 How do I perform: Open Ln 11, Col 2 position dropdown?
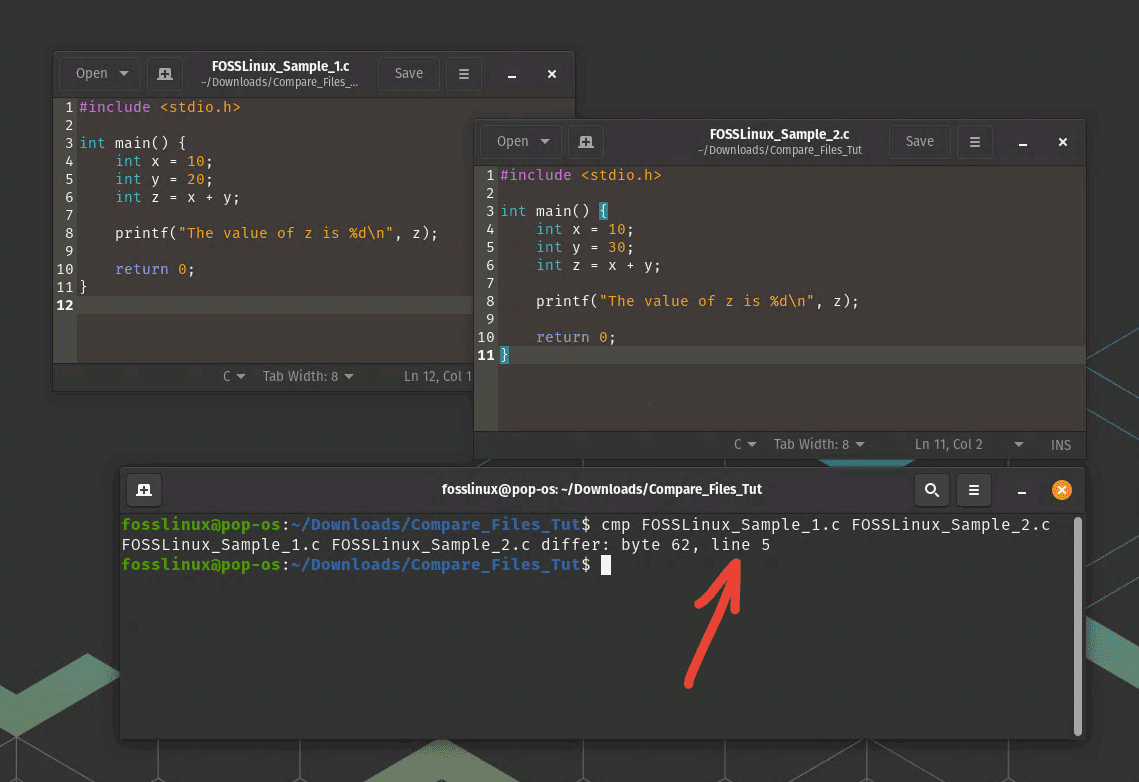click(968, 445)
